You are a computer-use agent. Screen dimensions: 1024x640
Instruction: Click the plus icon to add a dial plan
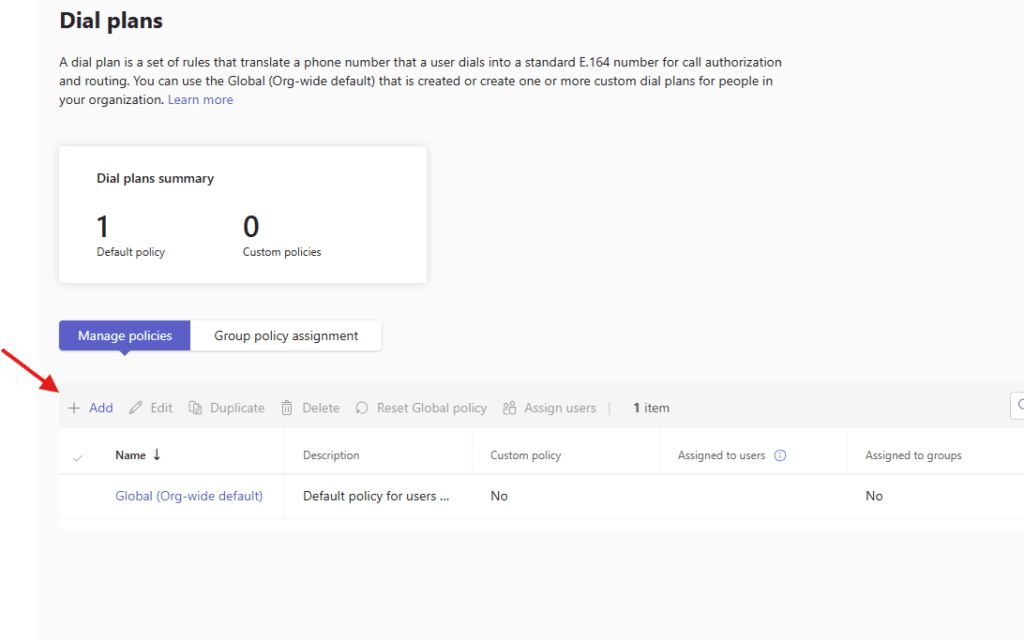pos(74,408)
